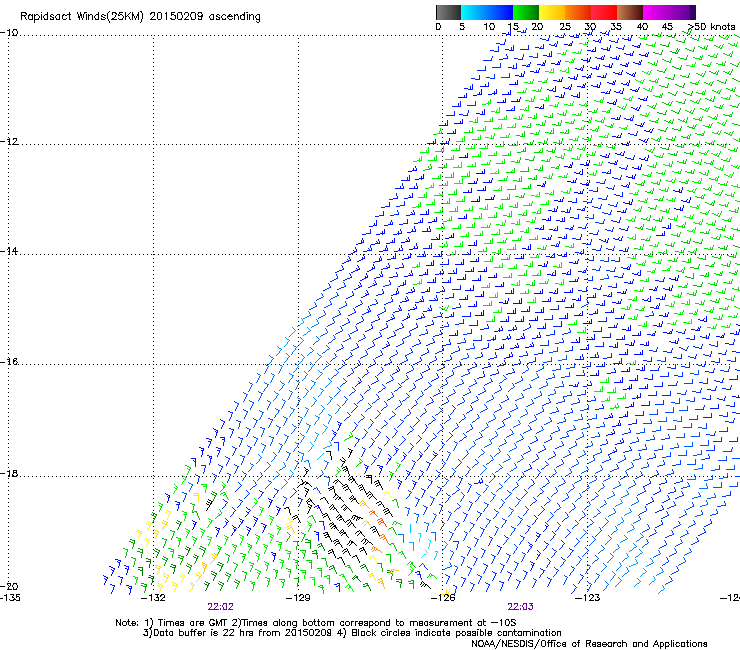Click the purple 22:03 time label
Image resolution: width=740 pixels, height=650 pixels.
pyautogui.click(x=521, y=607)
